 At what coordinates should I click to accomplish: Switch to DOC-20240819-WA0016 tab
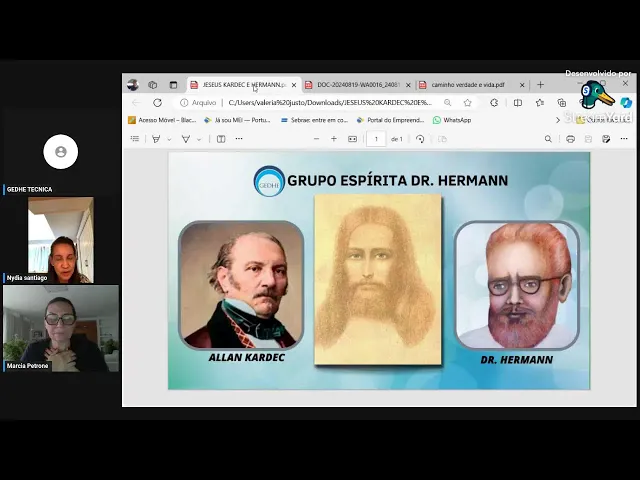point(358,85)
